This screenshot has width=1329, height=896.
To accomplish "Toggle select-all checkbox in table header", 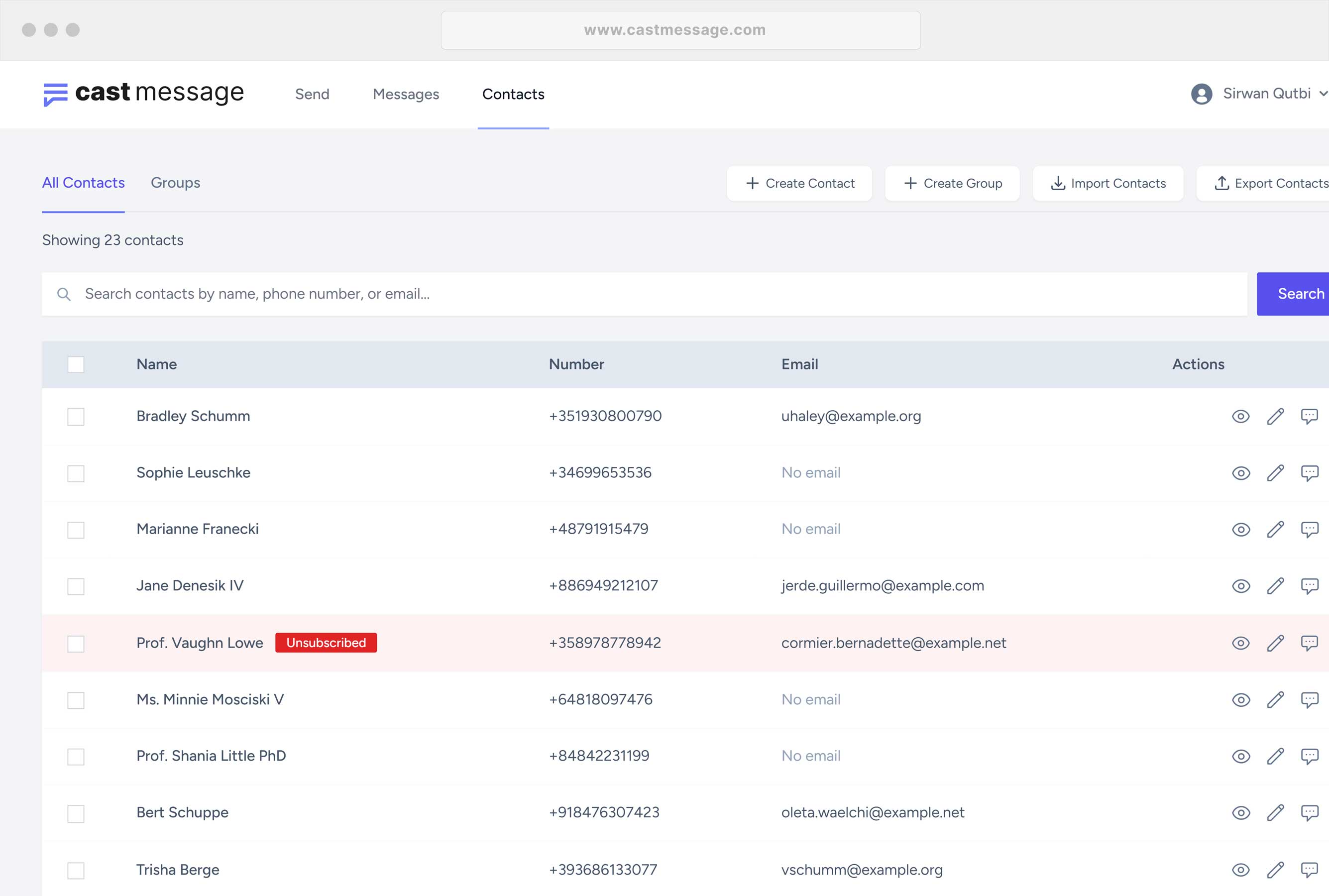I will pyautogui.click(x=76, y=364).
